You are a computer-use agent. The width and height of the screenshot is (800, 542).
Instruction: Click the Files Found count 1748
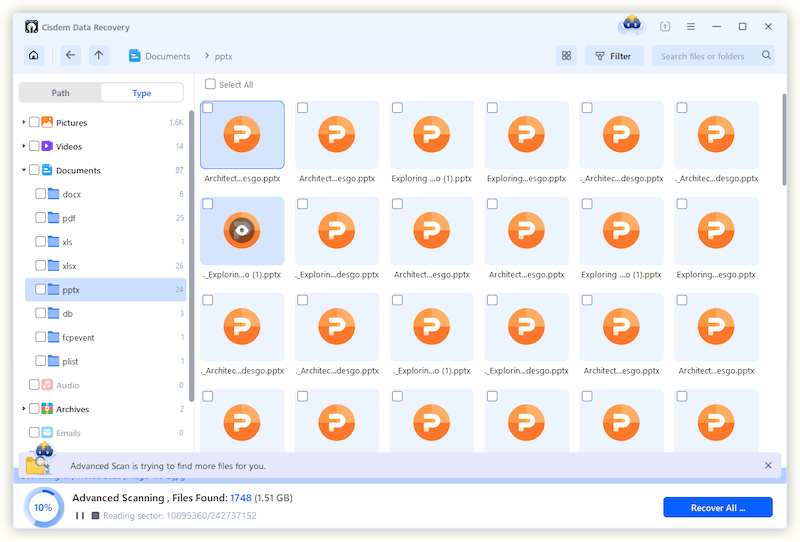click(x=240, y=498)
